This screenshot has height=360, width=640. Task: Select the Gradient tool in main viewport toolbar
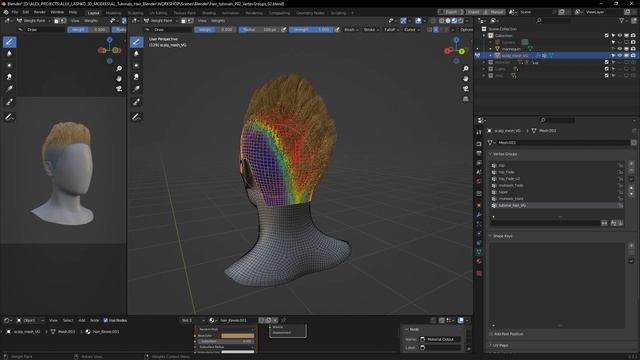(137, 89)
